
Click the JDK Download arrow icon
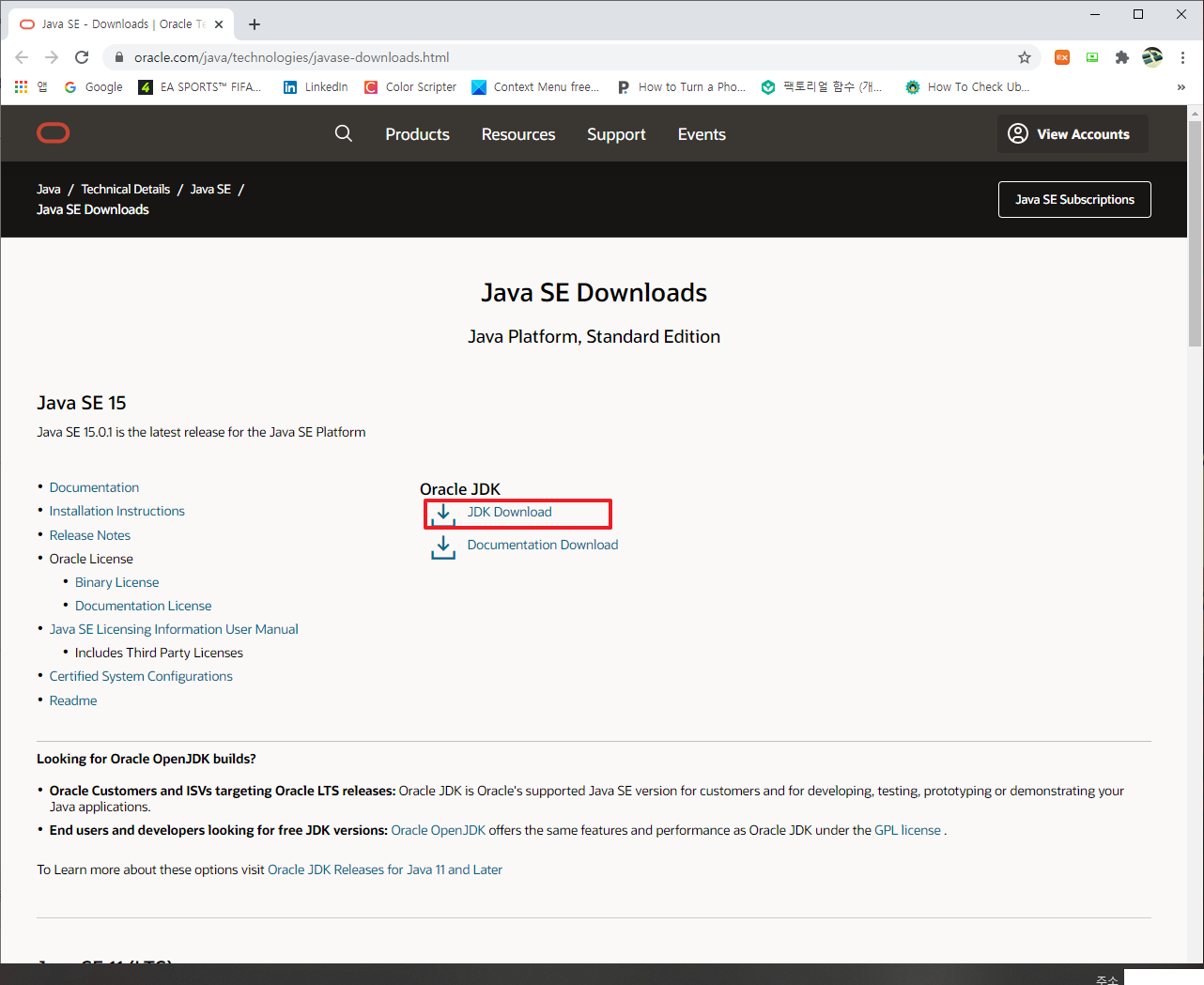(x=443, y=515)
